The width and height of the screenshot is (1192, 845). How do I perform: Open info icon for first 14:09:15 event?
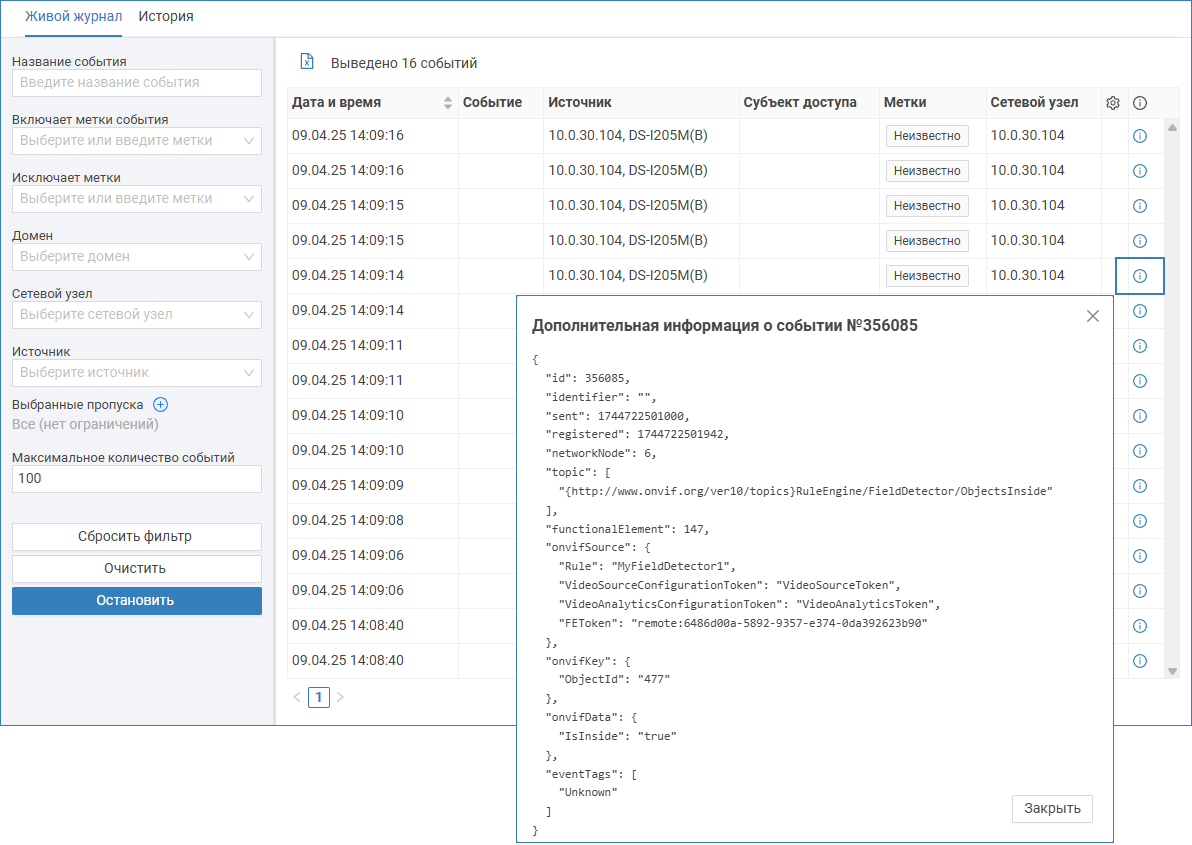point(1139,206)
